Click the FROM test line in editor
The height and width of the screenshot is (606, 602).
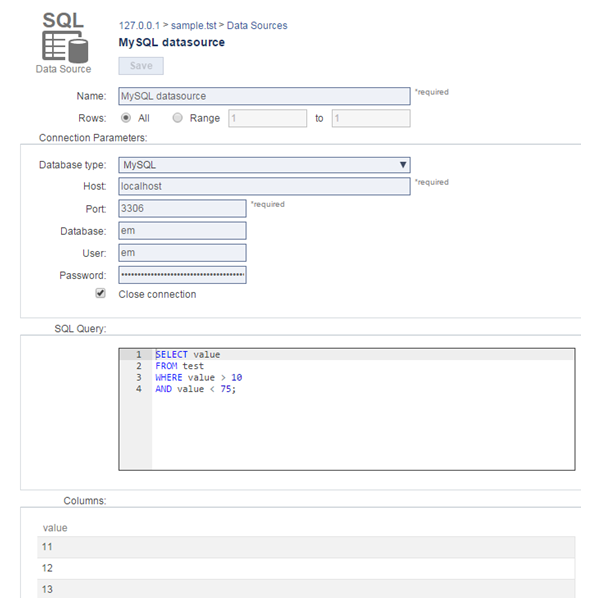(x=179, y=366)
